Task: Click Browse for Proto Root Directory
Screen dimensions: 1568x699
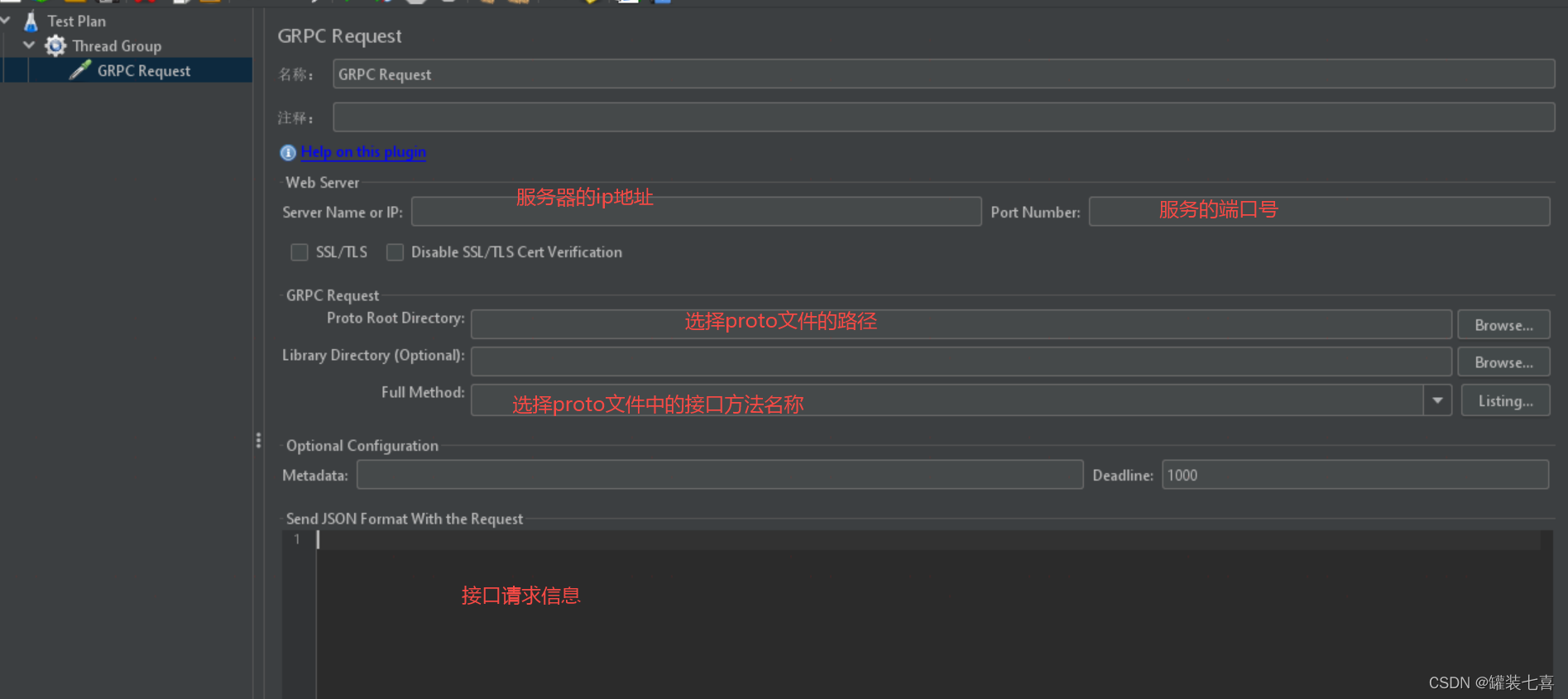Action: click(x=1503, y=325)
